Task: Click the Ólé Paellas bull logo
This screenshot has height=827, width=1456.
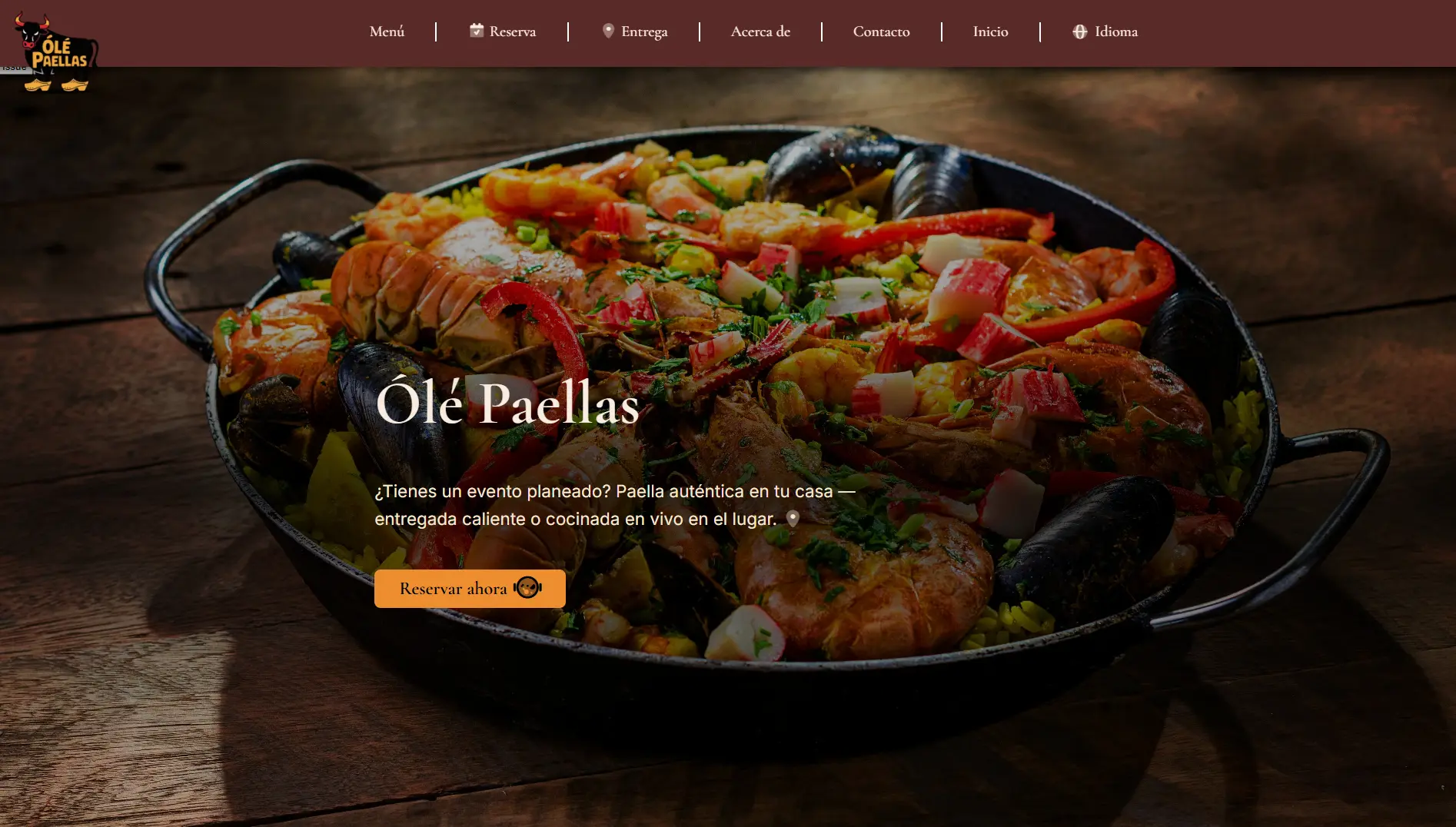Action: tap(55, 51)
